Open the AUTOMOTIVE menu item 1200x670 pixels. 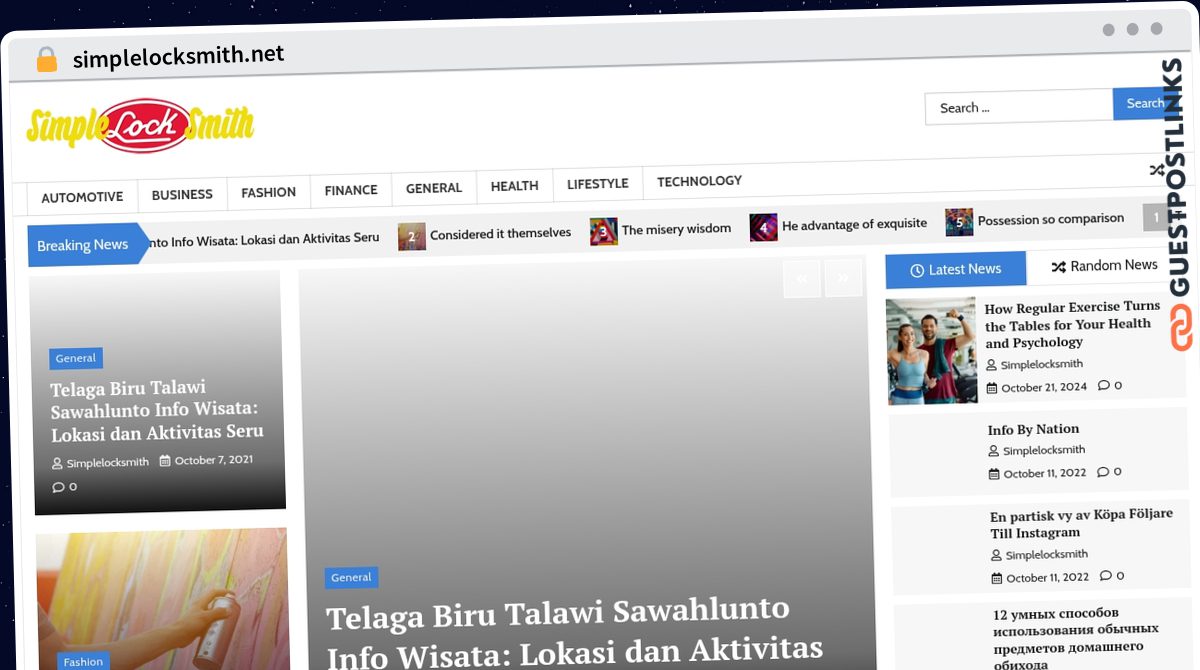click(82, 197)
